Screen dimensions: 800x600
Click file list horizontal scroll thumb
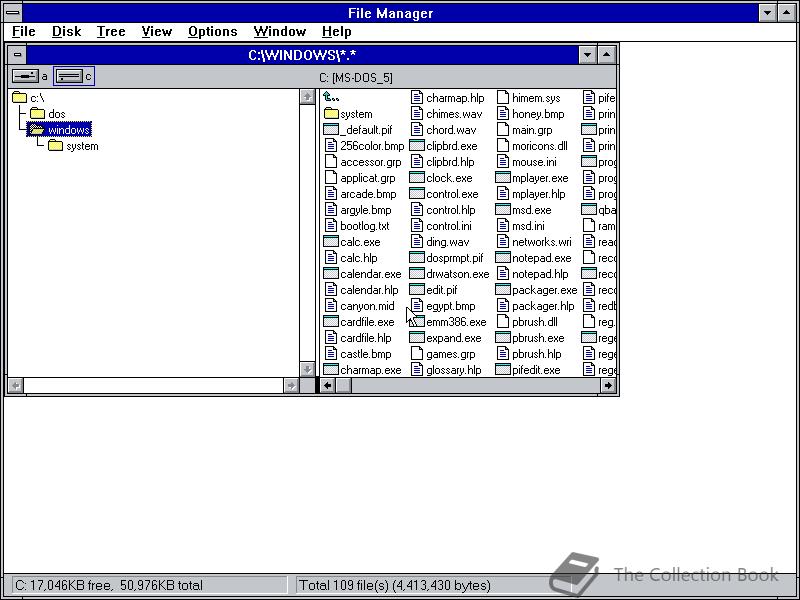(343, 386)
